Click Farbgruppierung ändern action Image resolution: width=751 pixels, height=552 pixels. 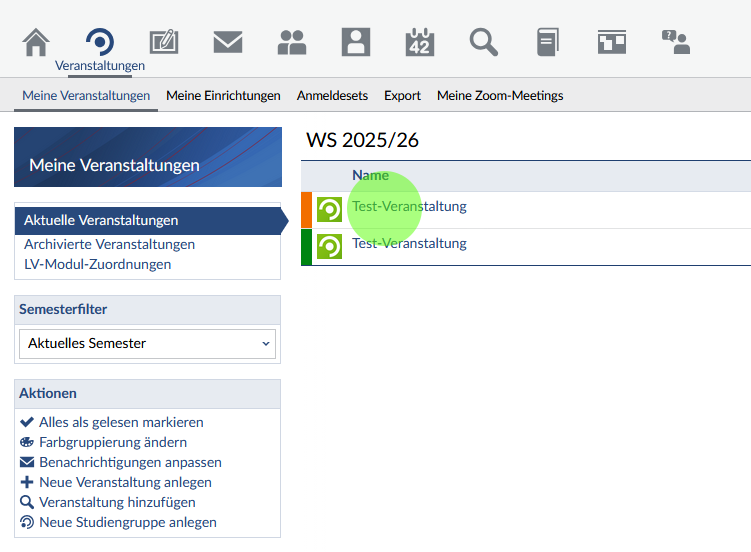(113, 442)
